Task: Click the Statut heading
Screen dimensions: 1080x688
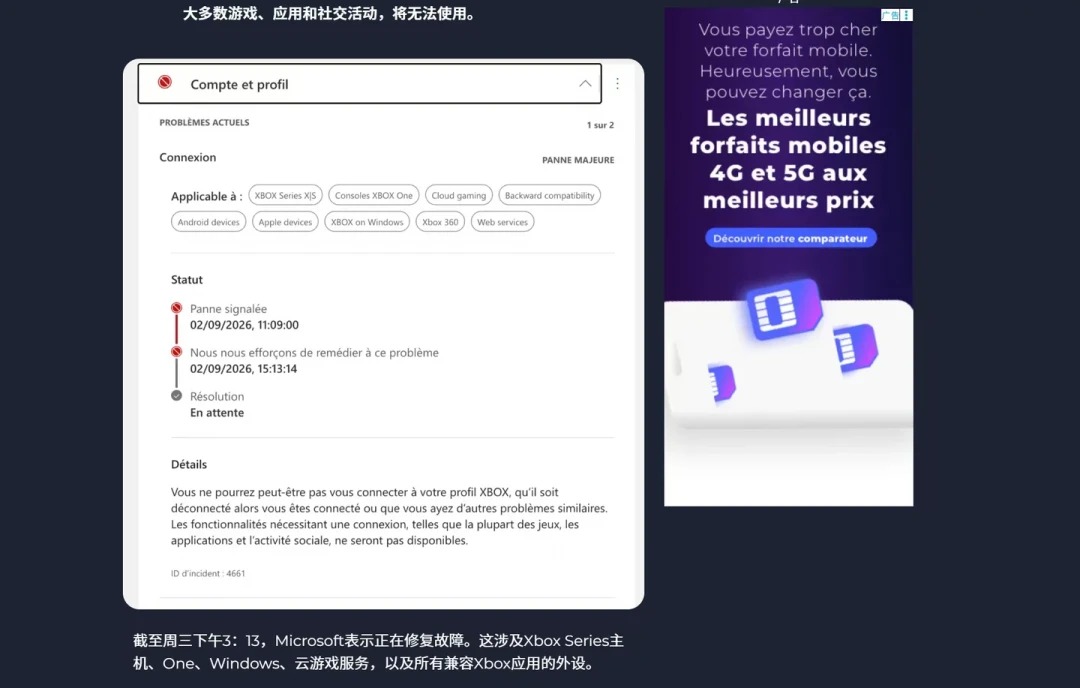Action: coord(187,280)
